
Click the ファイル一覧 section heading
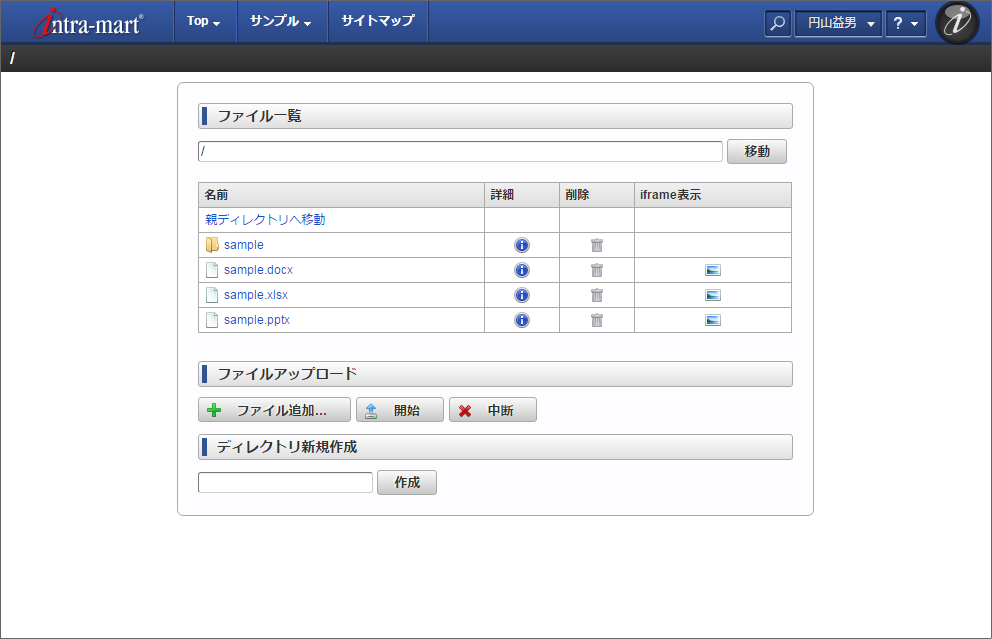495,116
